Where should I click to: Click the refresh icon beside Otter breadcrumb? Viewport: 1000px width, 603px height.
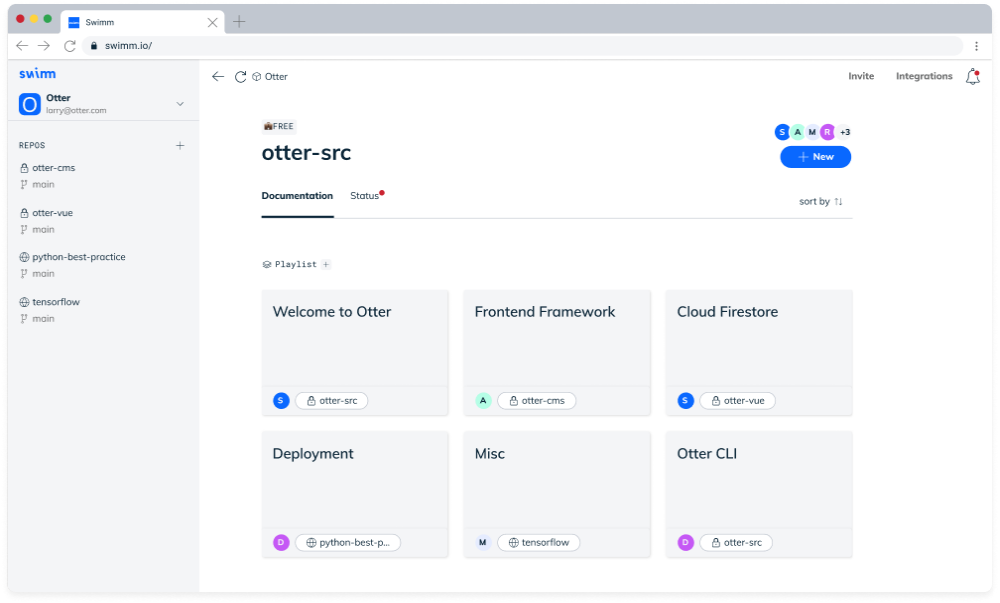pos(240,77)
